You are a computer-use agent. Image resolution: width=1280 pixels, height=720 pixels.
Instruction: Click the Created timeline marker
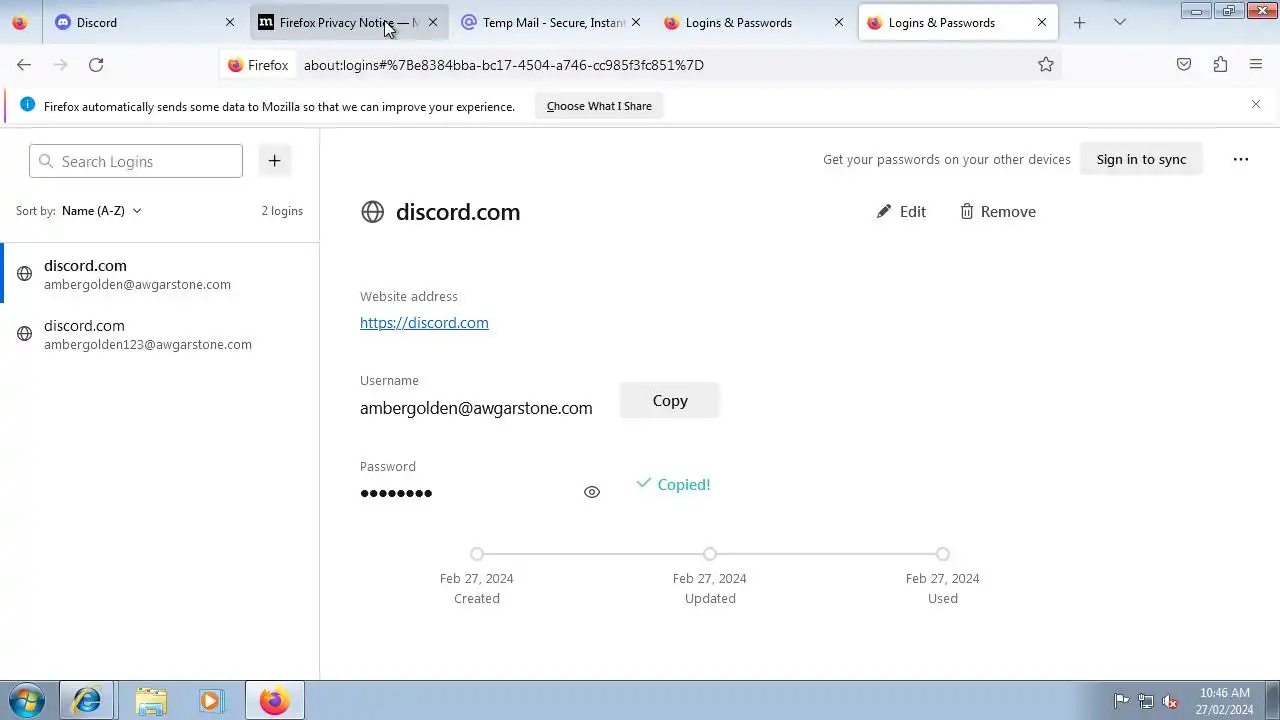[x=477, y=554]
